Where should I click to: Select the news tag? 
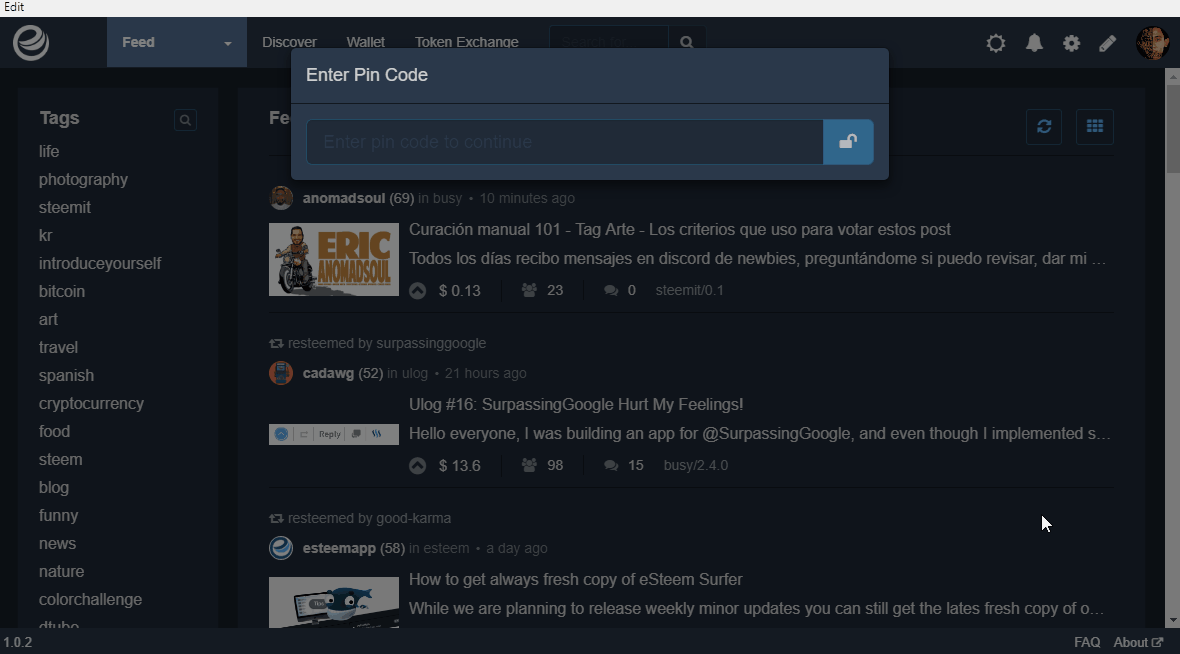(57, 543)
